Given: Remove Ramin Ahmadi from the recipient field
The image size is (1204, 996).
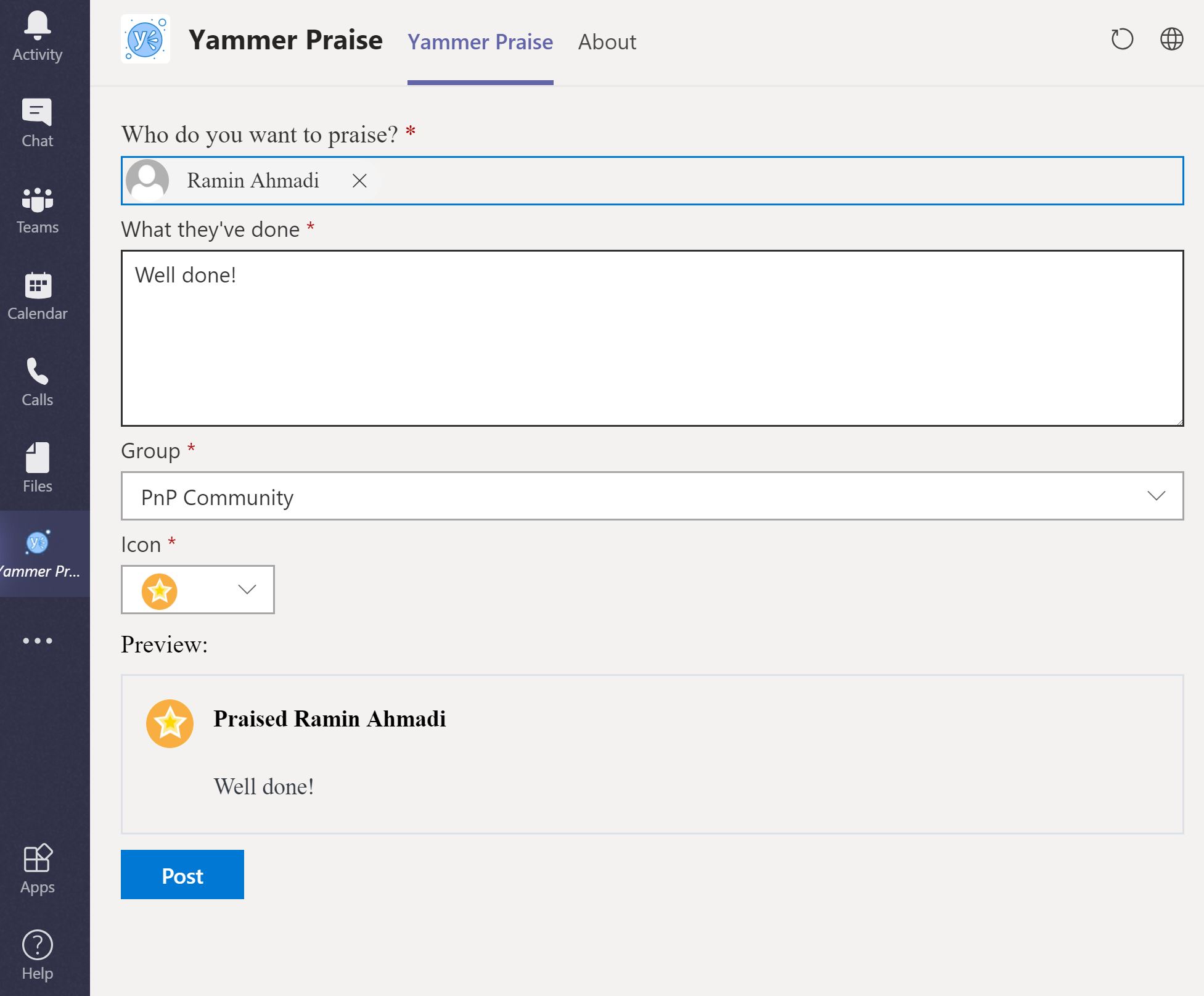Looking at the screenshot, I should 359,181.
